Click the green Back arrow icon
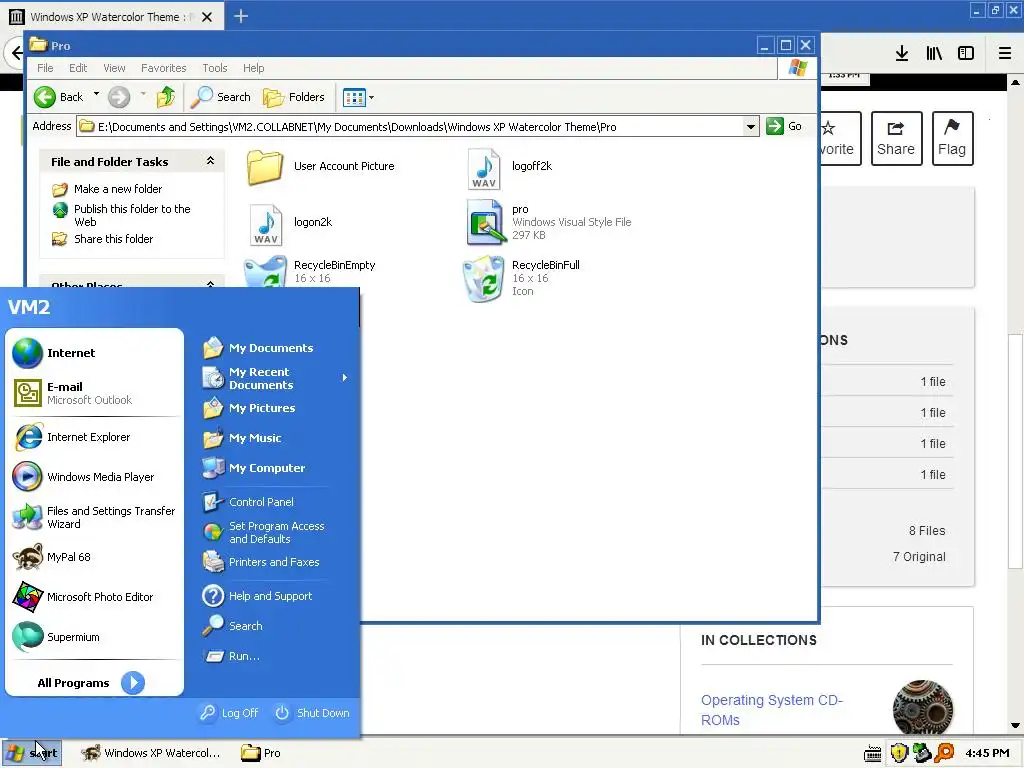Viewport: 1024px width, 768px height. (x=45, y=97)
